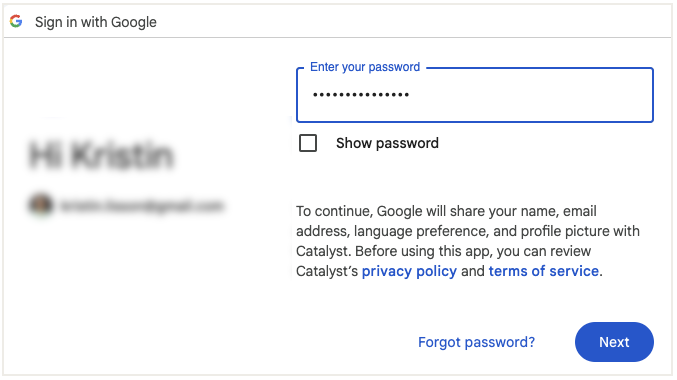Viewport: 677px width, 380px height.
Task: Click the 'address, language preference' text line
Action: pyautogui.click(x=468, y=231)
